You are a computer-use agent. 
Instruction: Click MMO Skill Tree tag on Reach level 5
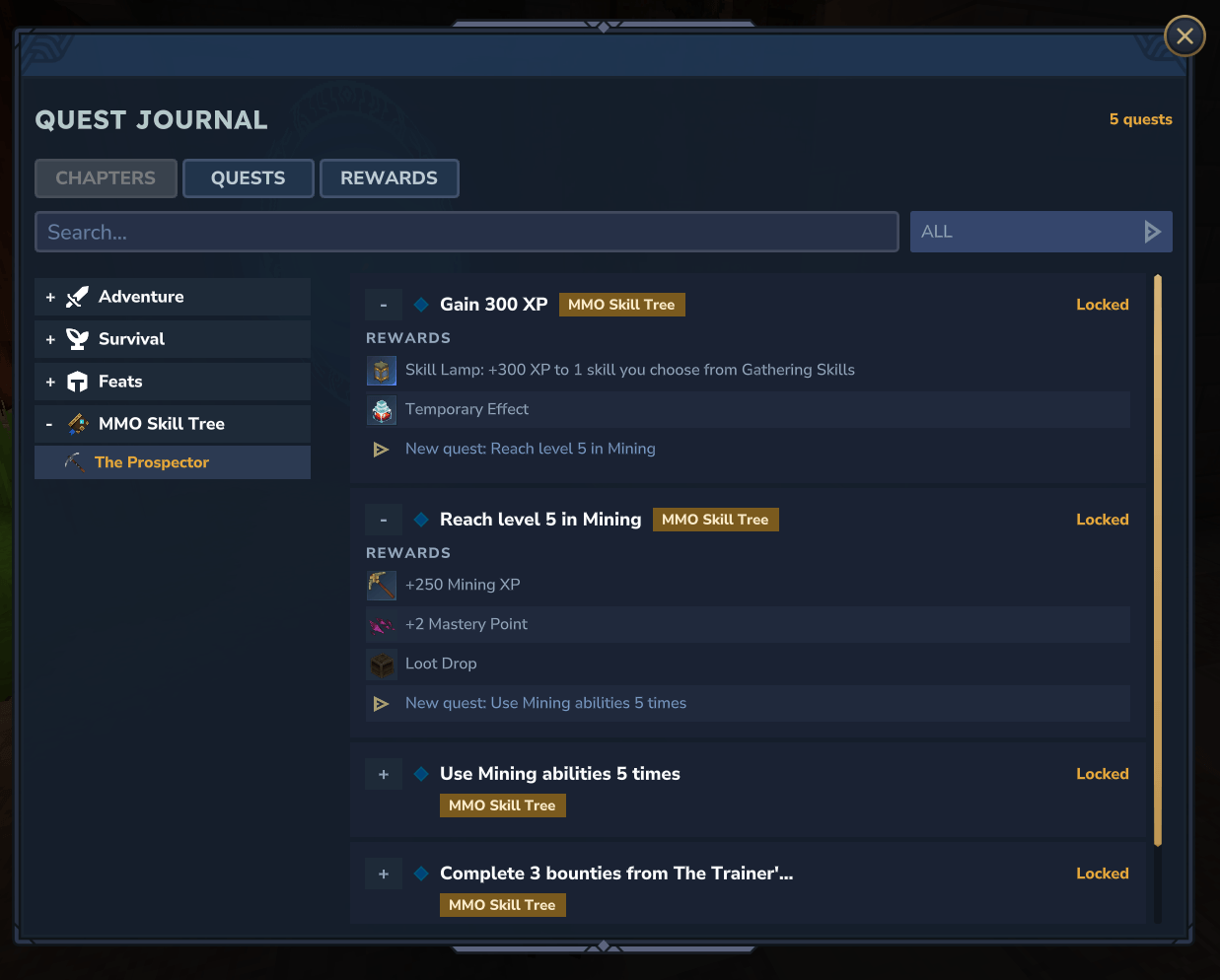coord(716,520)
